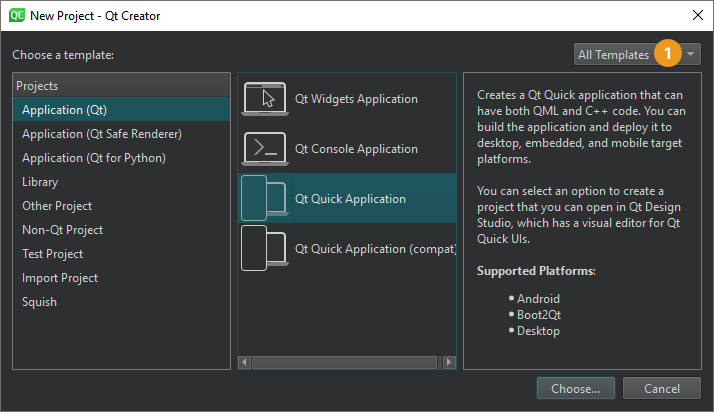Select the Qt Console Application label
The width and height of the screenshot is (714, 412).
(356, 149)
